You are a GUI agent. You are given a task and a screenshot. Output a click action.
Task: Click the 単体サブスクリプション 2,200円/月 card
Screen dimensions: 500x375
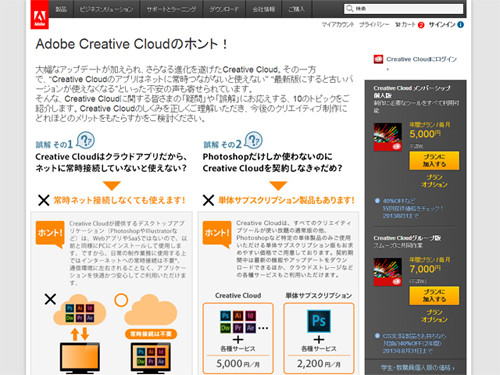click(x=319, y=338)
